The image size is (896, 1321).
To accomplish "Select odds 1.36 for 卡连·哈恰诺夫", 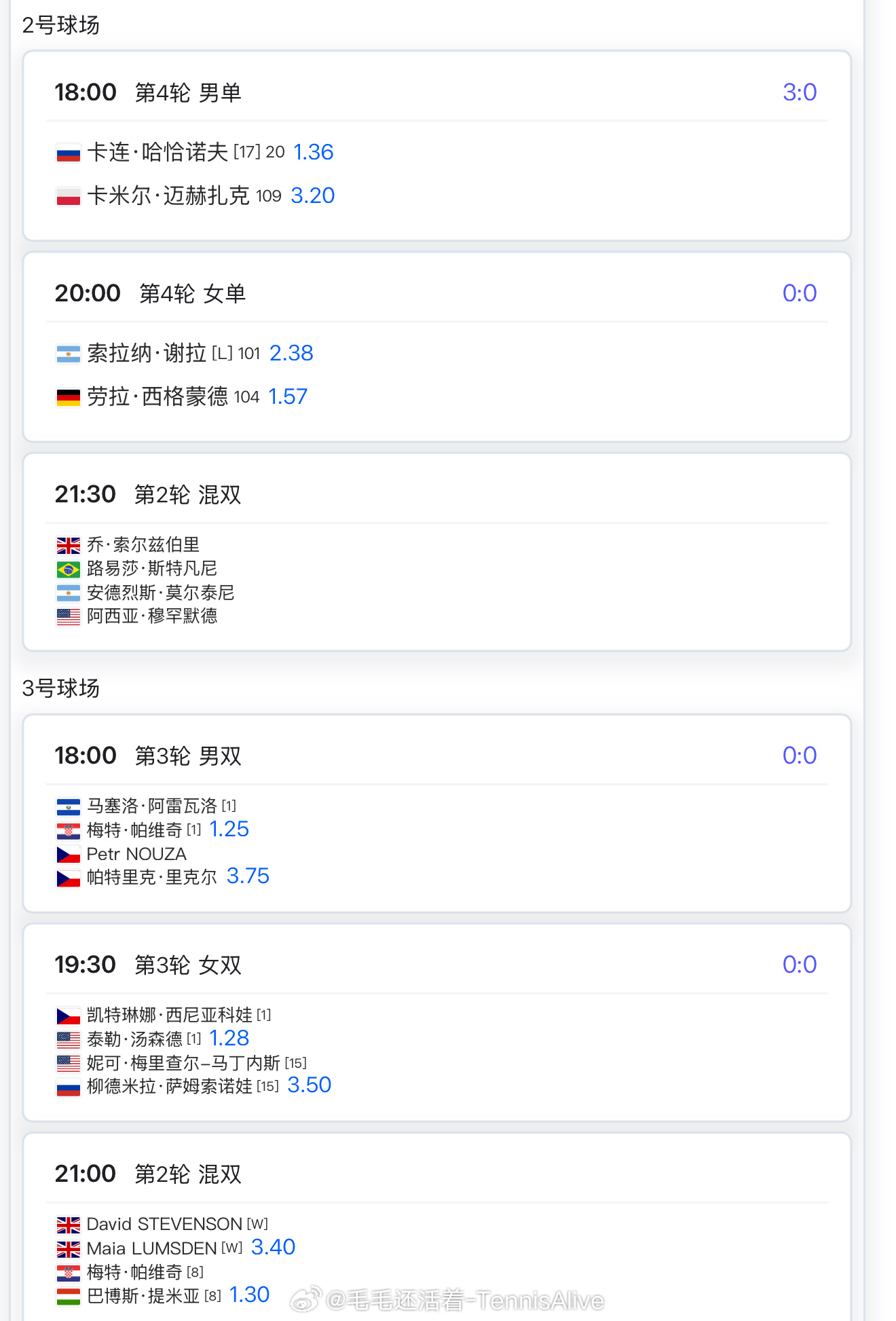I will point(313,152).
